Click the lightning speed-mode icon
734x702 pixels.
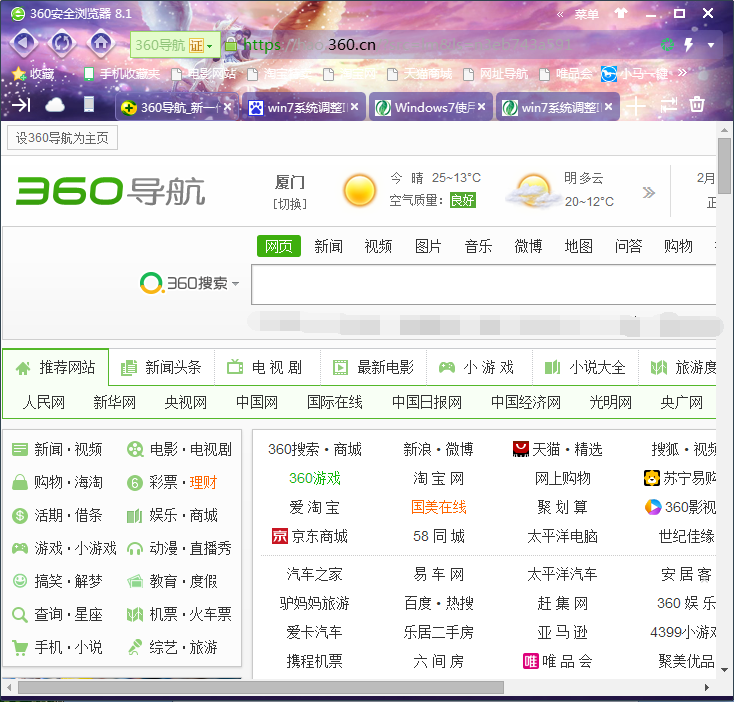point(689,45)
